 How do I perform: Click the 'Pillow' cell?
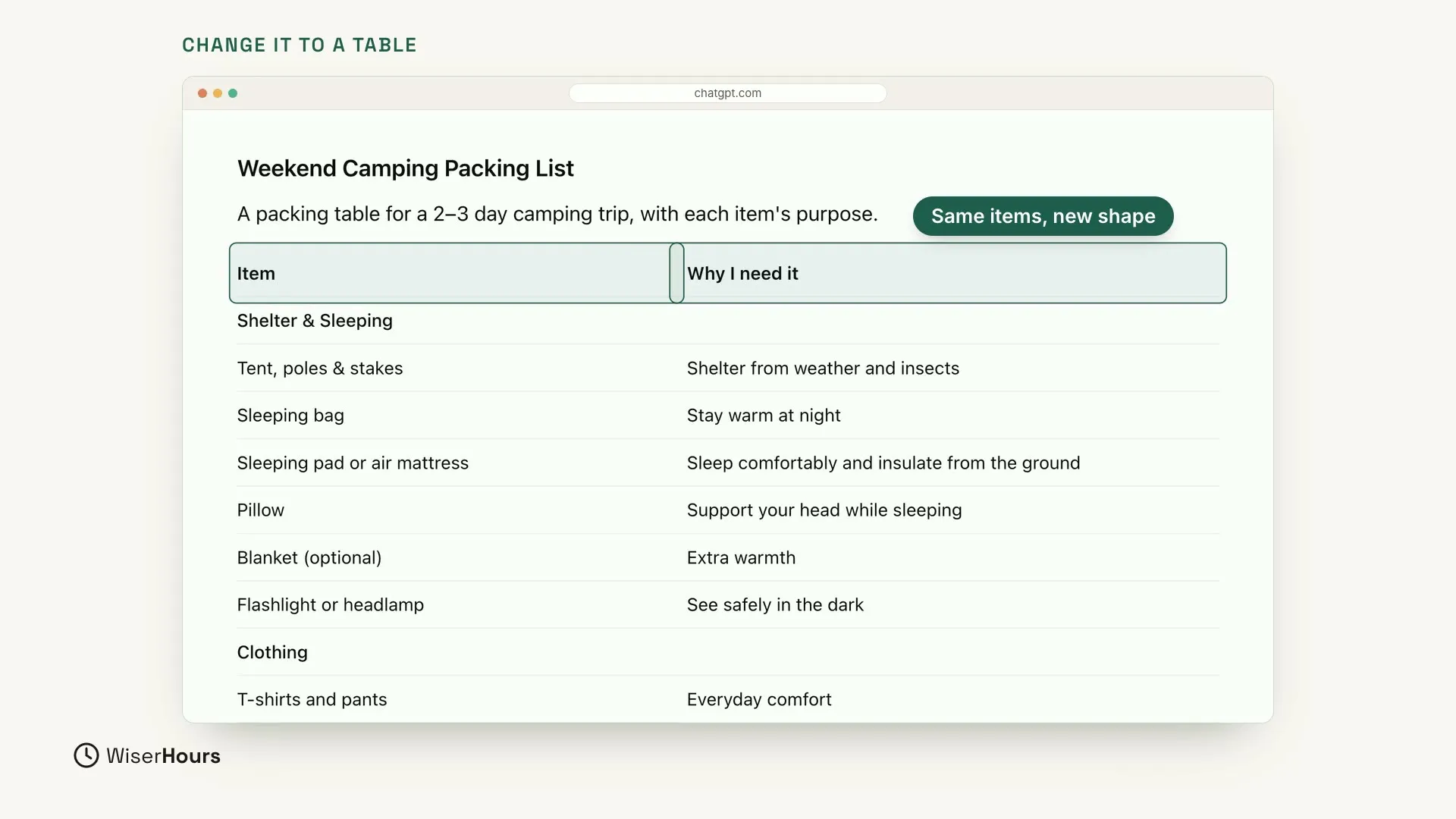(261, 510)
